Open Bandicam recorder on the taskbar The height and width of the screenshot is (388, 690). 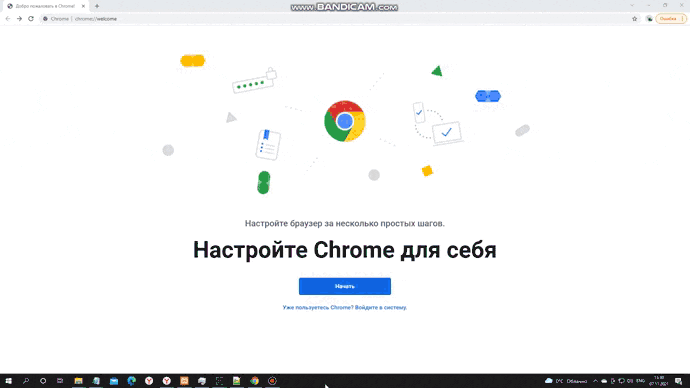pyautogui.click(x=272, y=381)
